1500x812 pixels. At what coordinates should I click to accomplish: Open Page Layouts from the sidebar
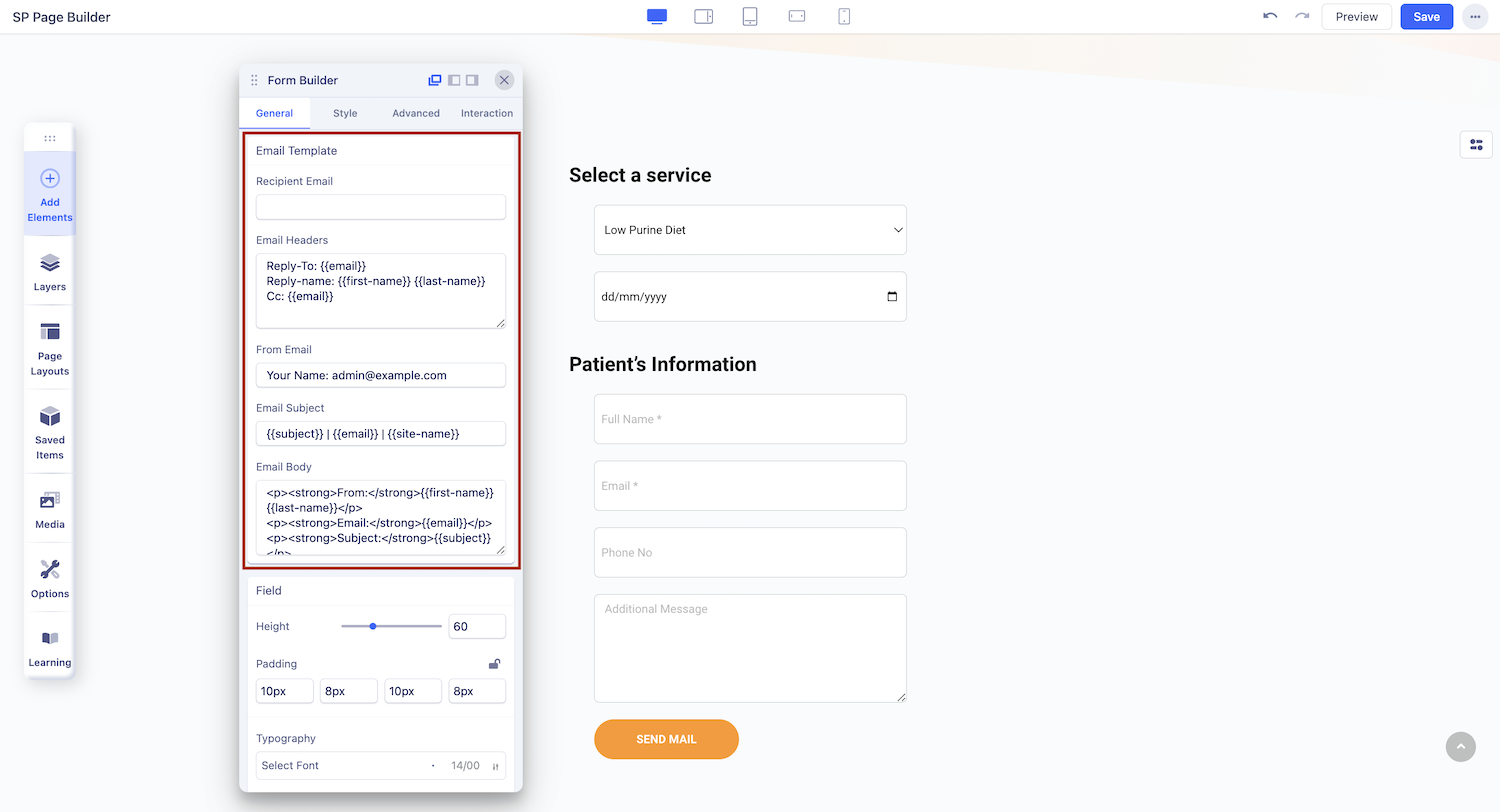coord(50,348)
